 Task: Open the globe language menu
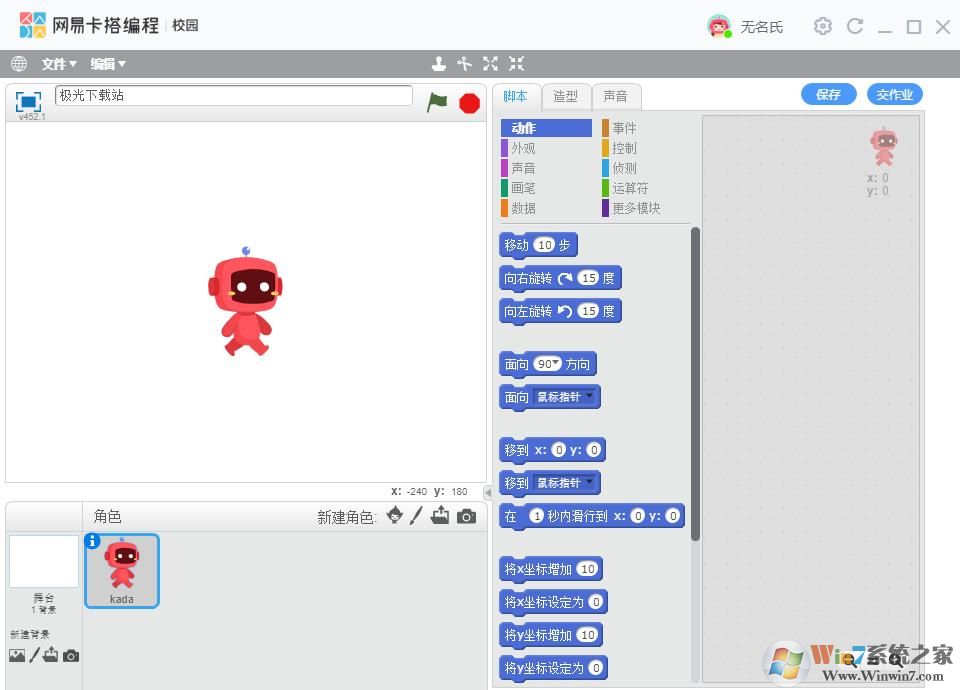[x=19, y=64]
